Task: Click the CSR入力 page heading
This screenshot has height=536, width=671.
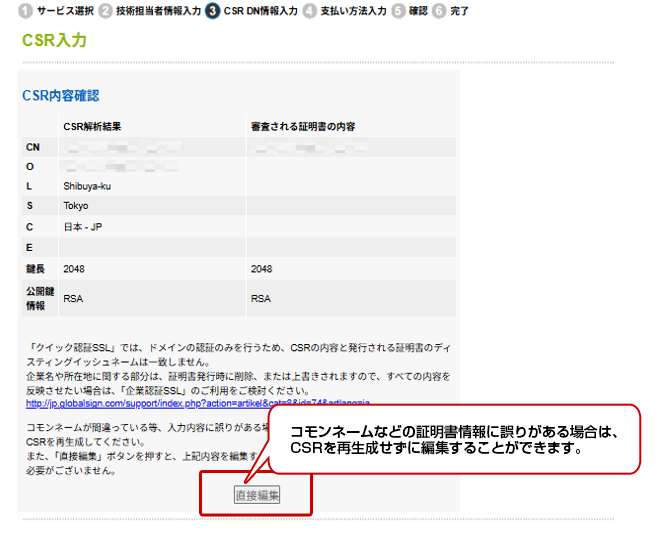Action: point(54,41)
